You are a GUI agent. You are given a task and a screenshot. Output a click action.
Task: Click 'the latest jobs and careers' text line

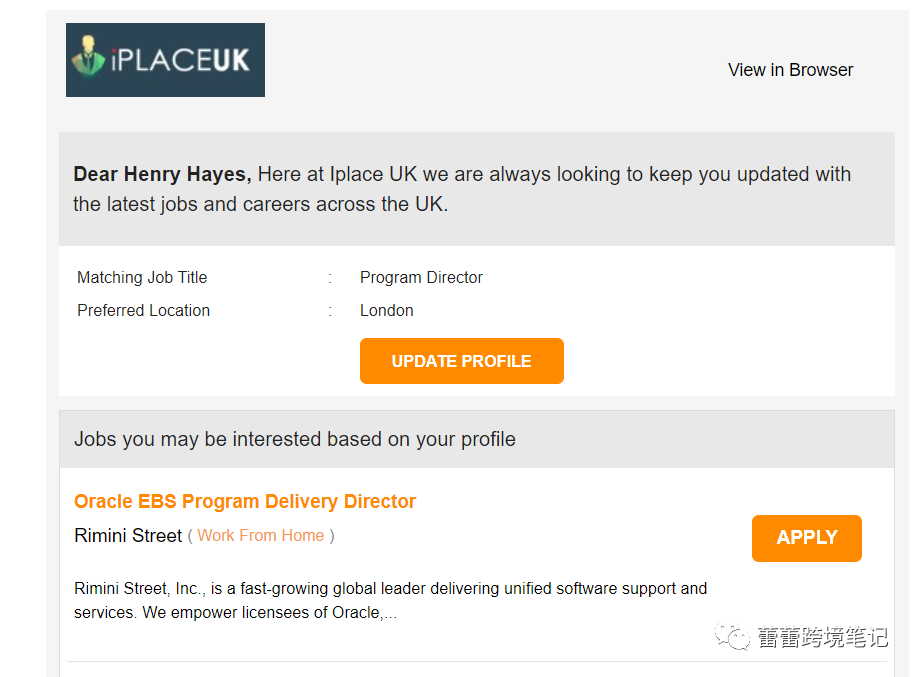pos(260,205)
